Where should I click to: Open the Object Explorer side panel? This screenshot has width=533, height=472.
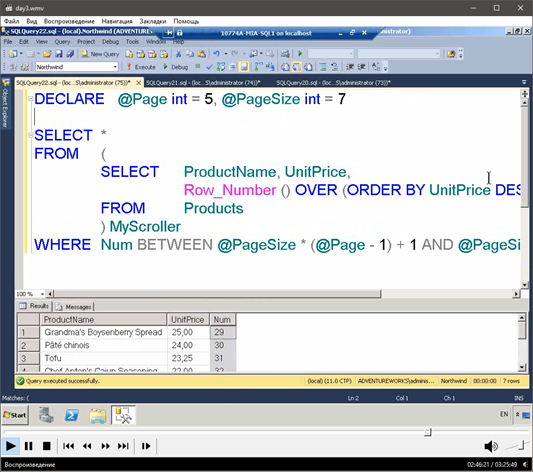pyautogui.click(x=5, y=104)
